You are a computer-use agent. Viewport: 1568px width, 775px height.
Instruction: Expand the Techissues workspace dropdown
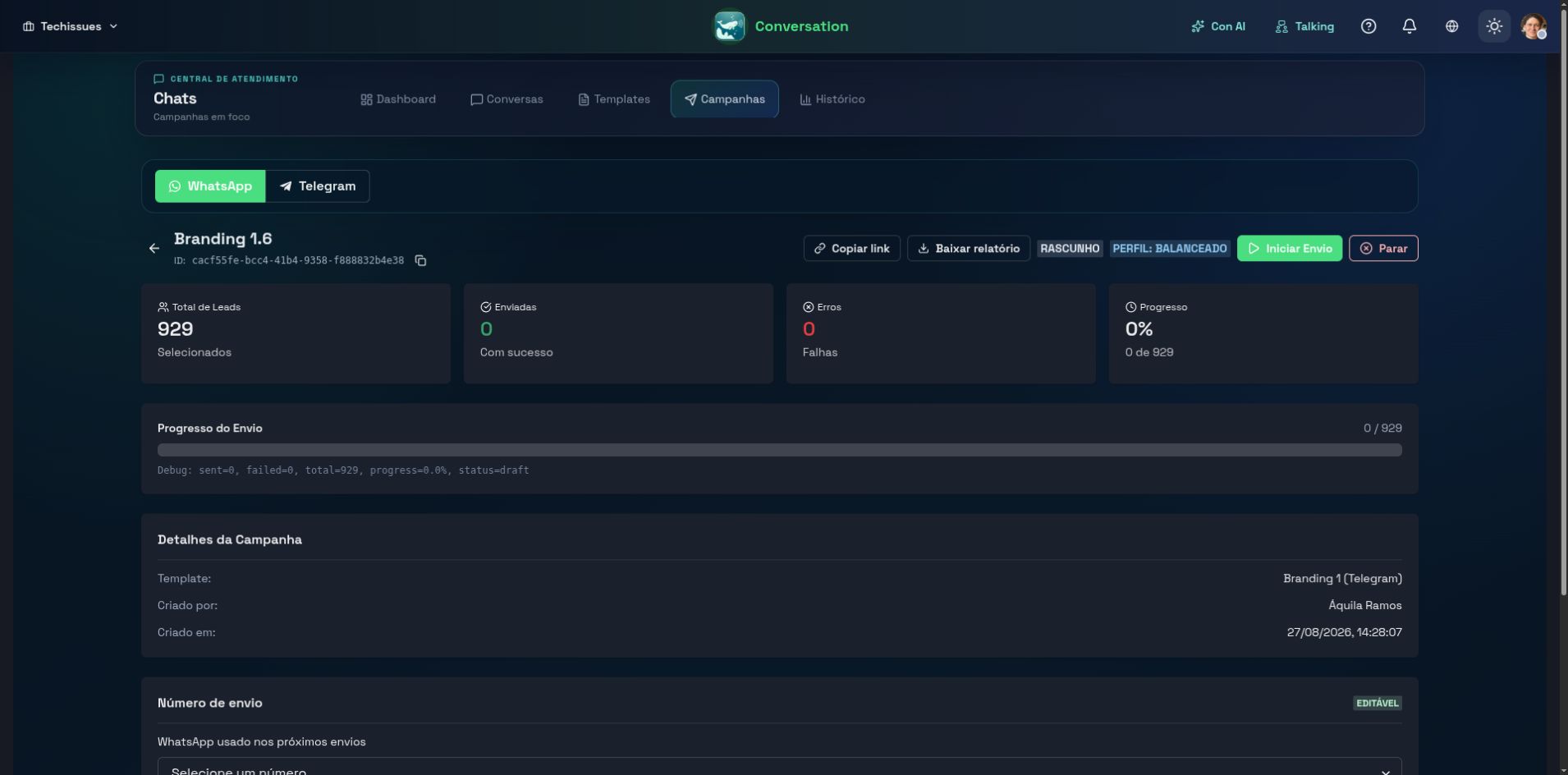[71, 26]
